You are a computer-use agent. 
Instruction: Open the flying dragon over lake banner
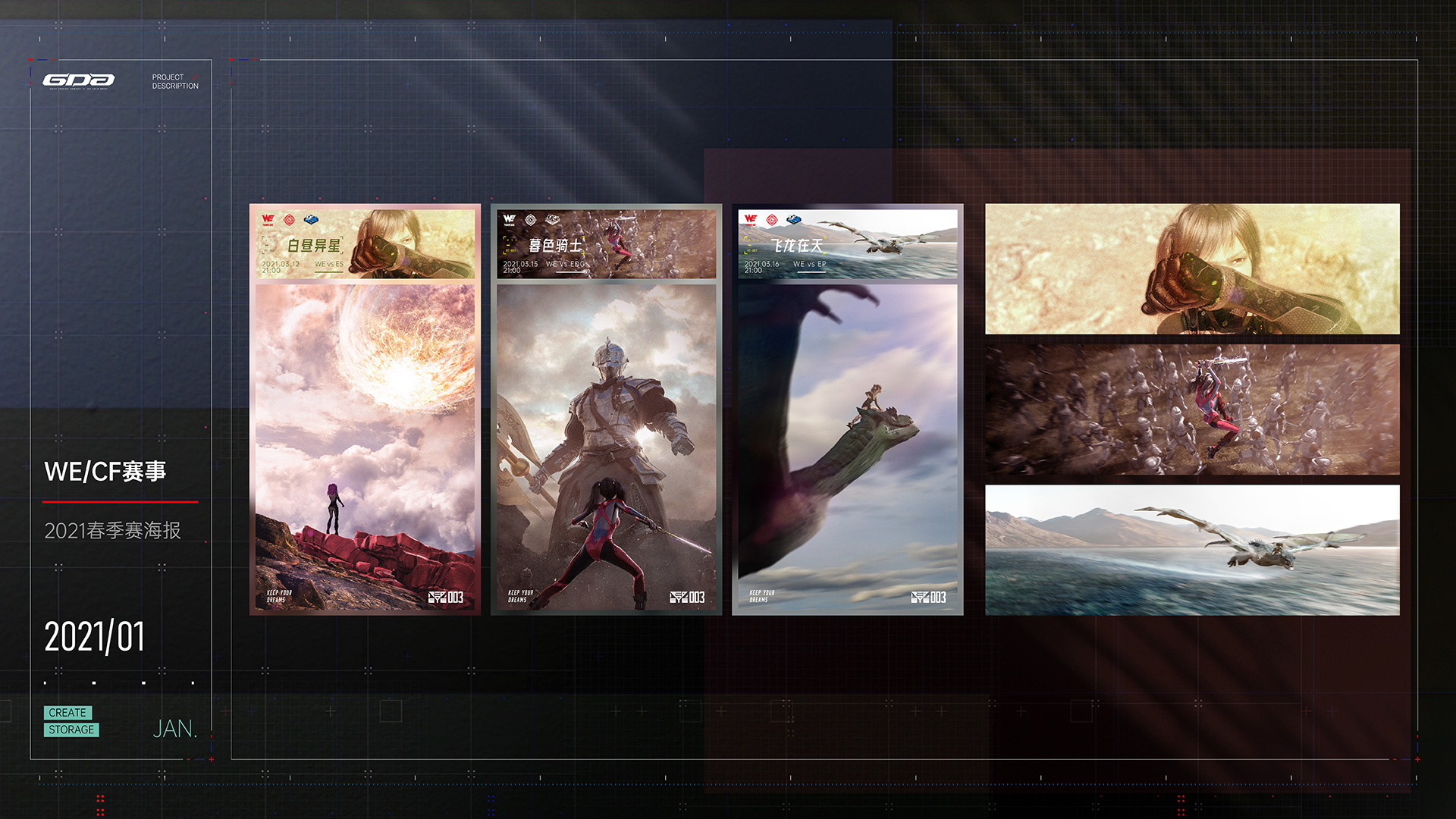(1192, 550)
